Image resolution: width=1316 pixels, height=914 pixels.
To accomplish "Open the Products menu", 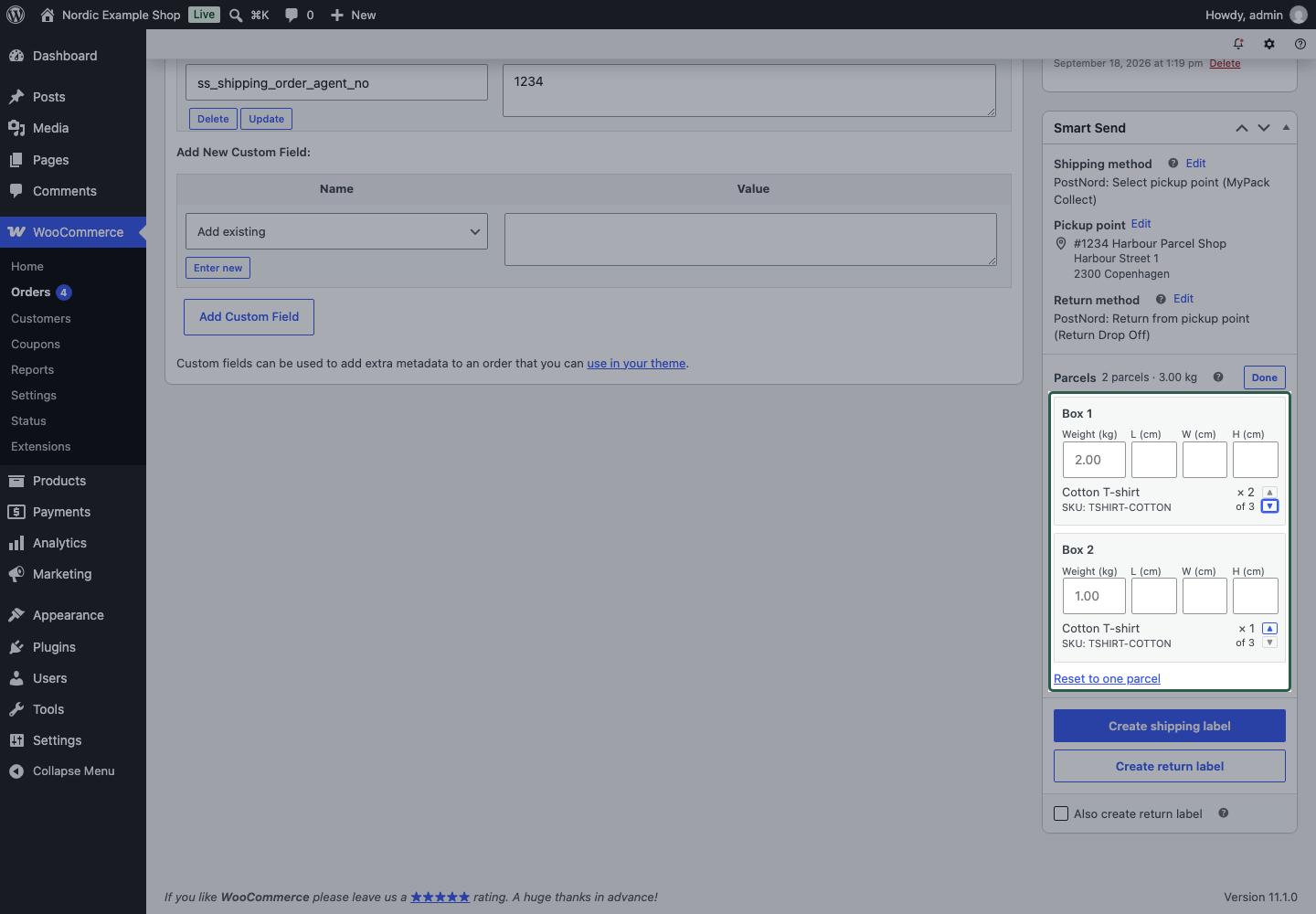I will tap(73, 481).
